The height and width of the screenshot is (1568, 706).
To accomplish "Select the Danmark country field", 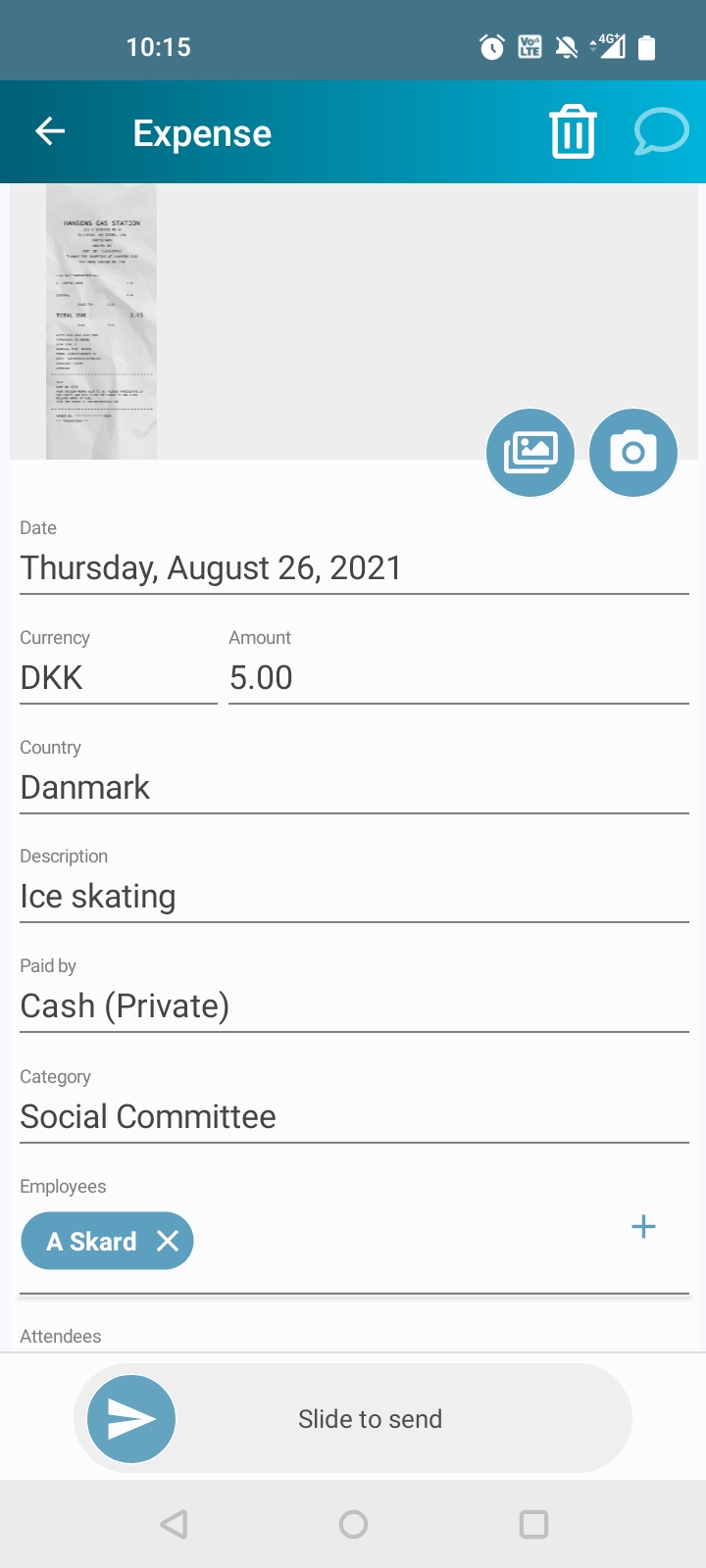I will (x=354, y=788).
